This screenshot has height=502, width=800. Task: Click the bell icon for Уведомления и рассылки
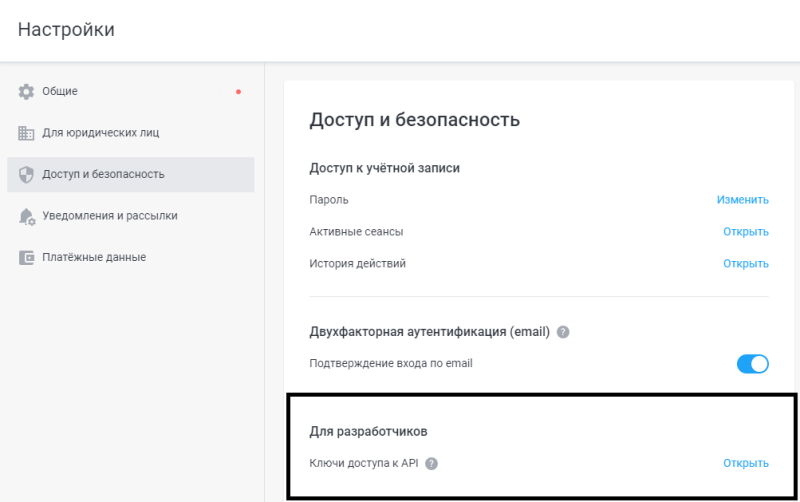click(x=26, y=216)
